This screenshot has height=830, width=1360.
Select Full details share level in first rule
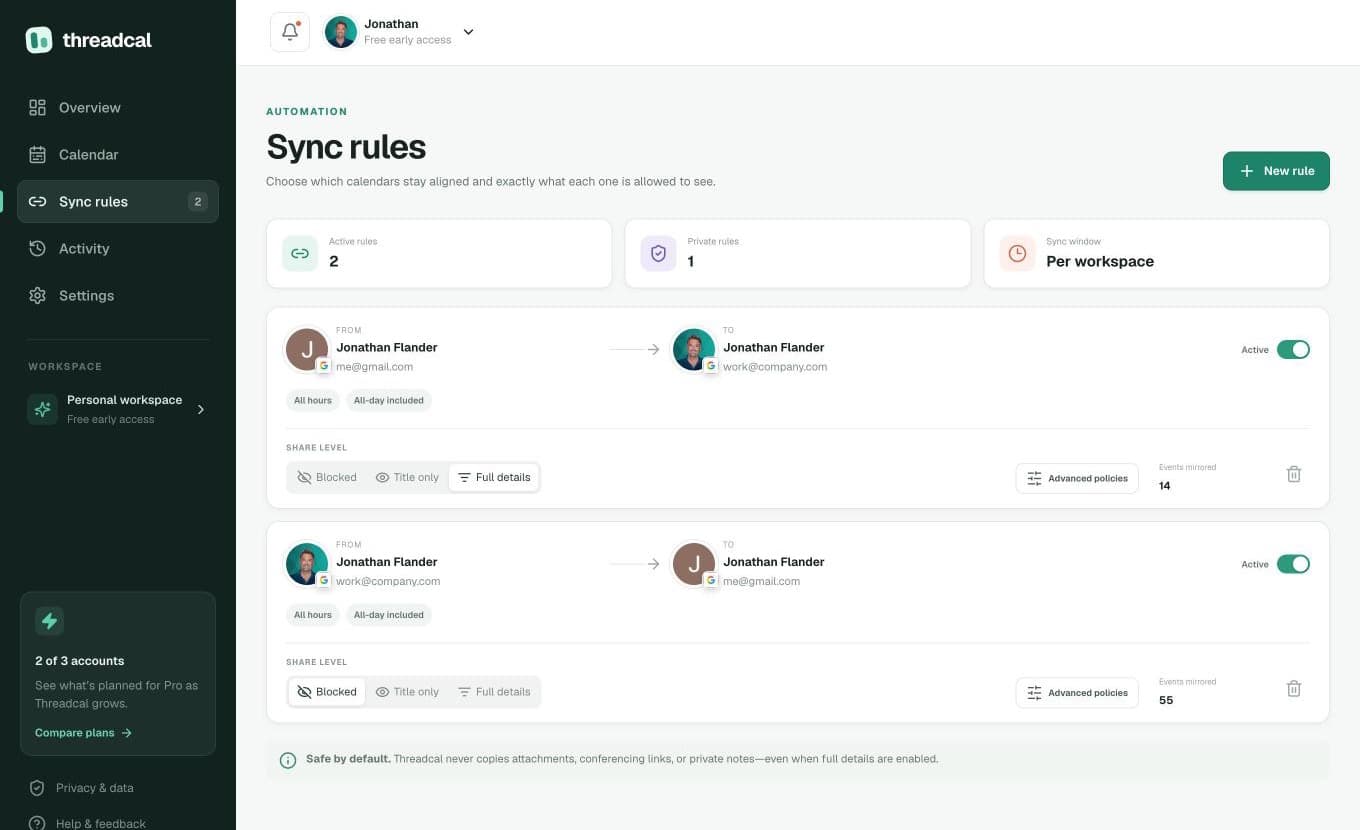click(x=494, y=477)
